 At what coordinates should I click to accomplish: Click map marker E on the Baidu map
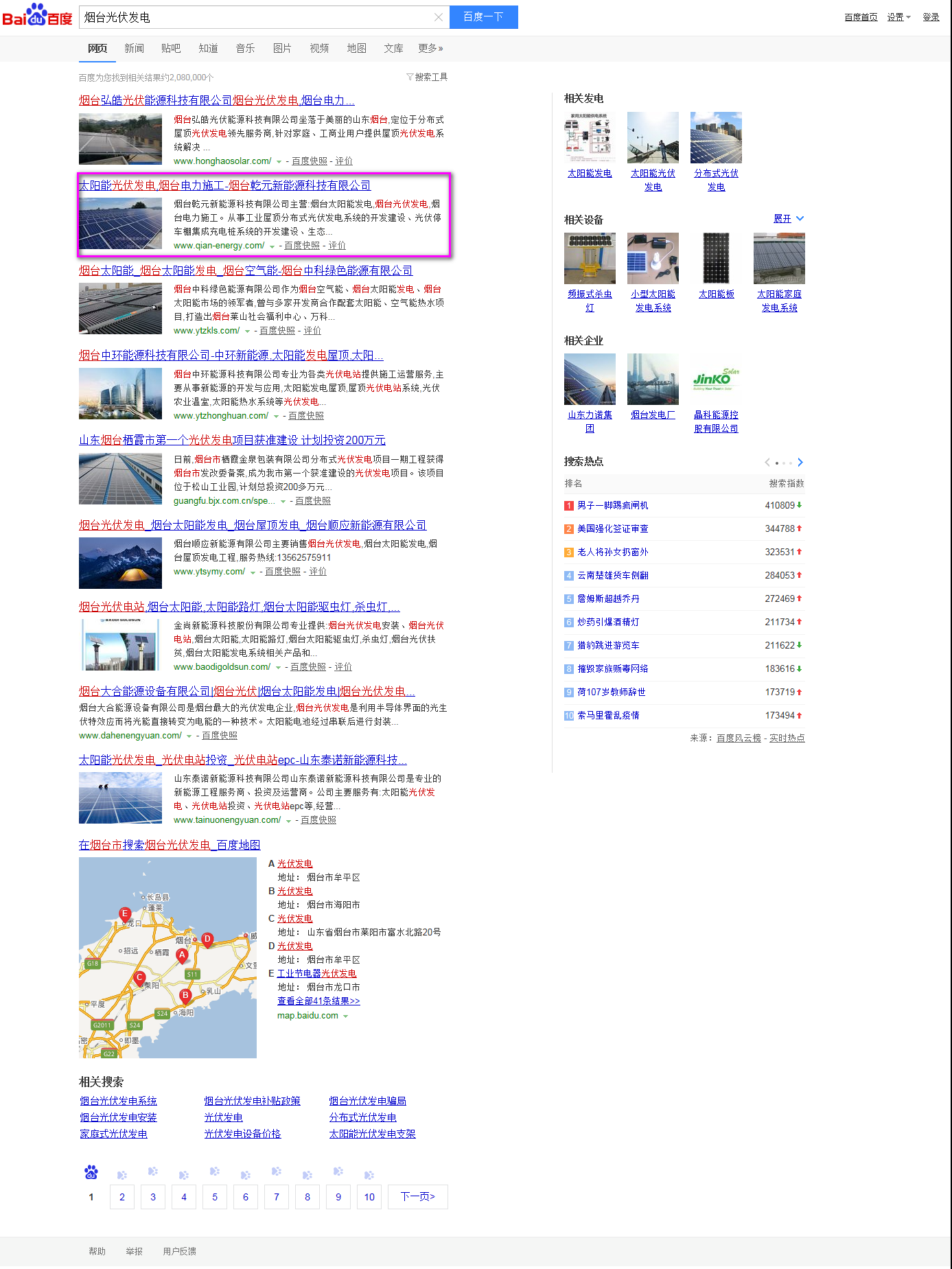(x=125, y=913)
